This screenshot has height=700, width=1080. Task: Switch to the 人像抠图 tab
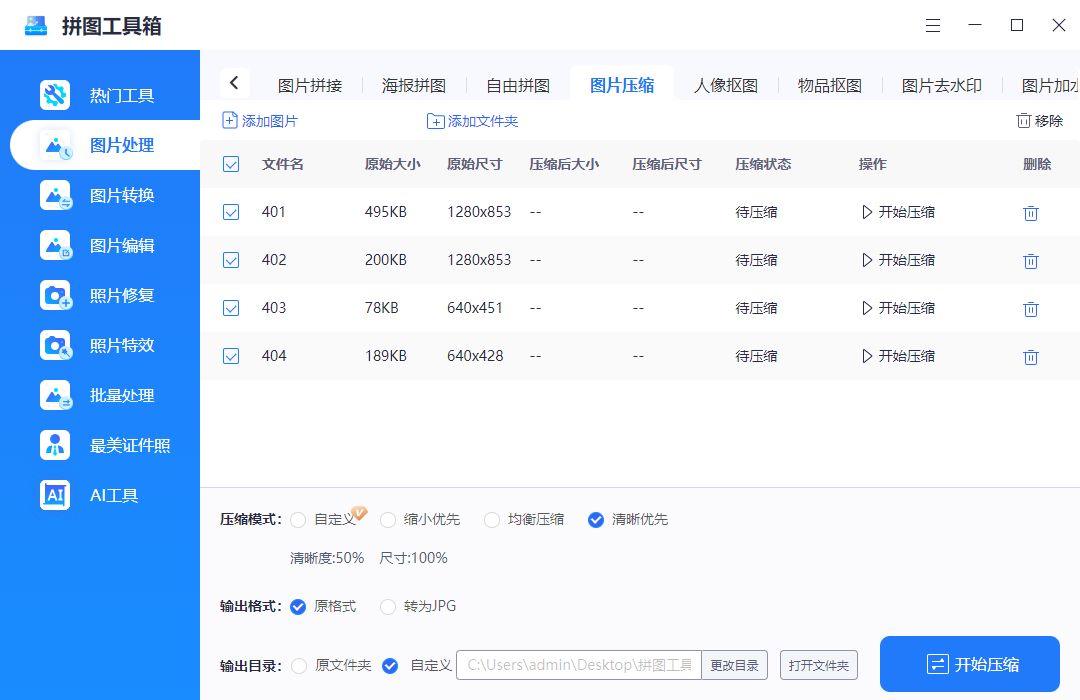point(726,85)
